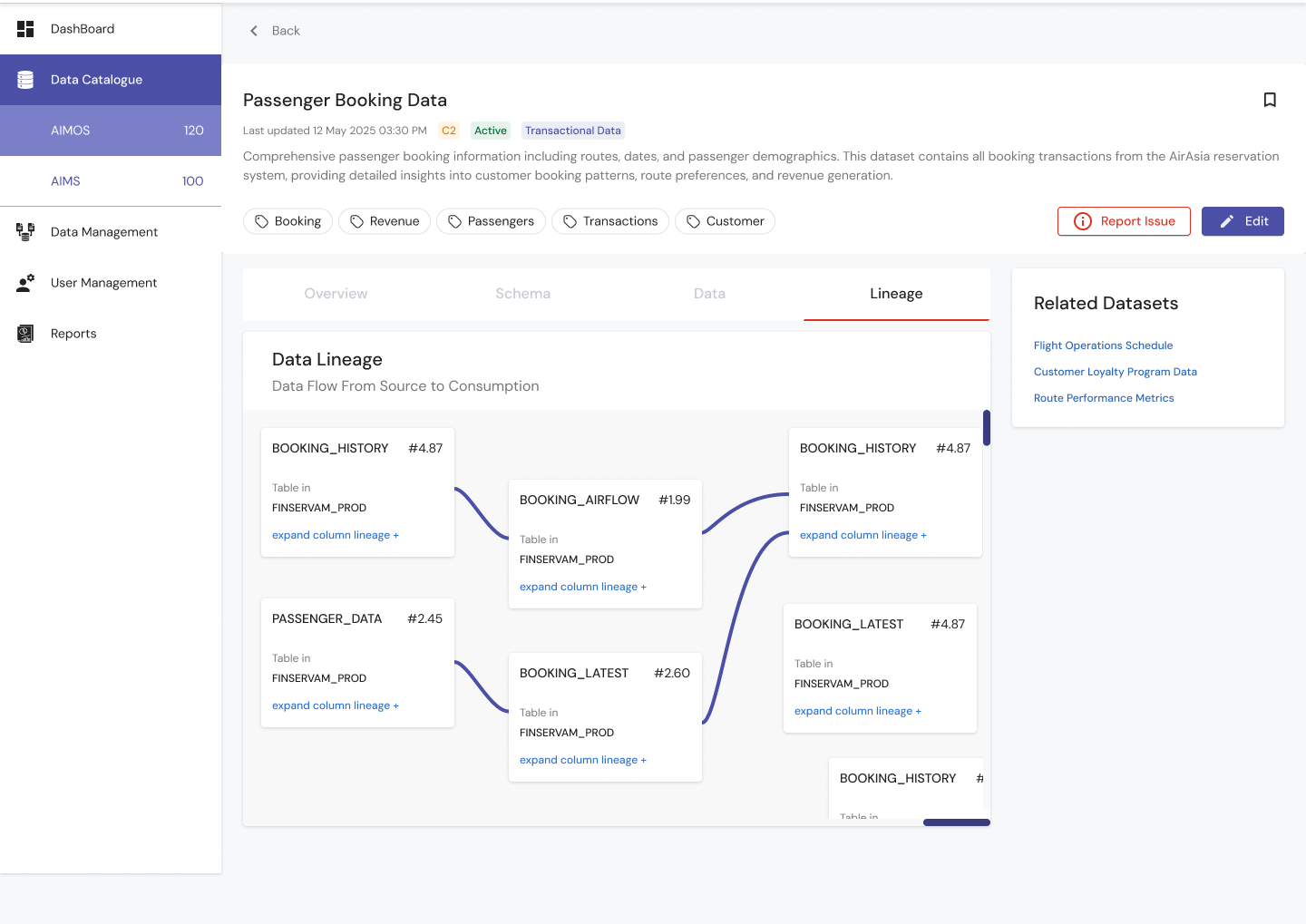Select AIMS in the sidebar
The image size is (1306, 924).
click(x=65, y=181)
